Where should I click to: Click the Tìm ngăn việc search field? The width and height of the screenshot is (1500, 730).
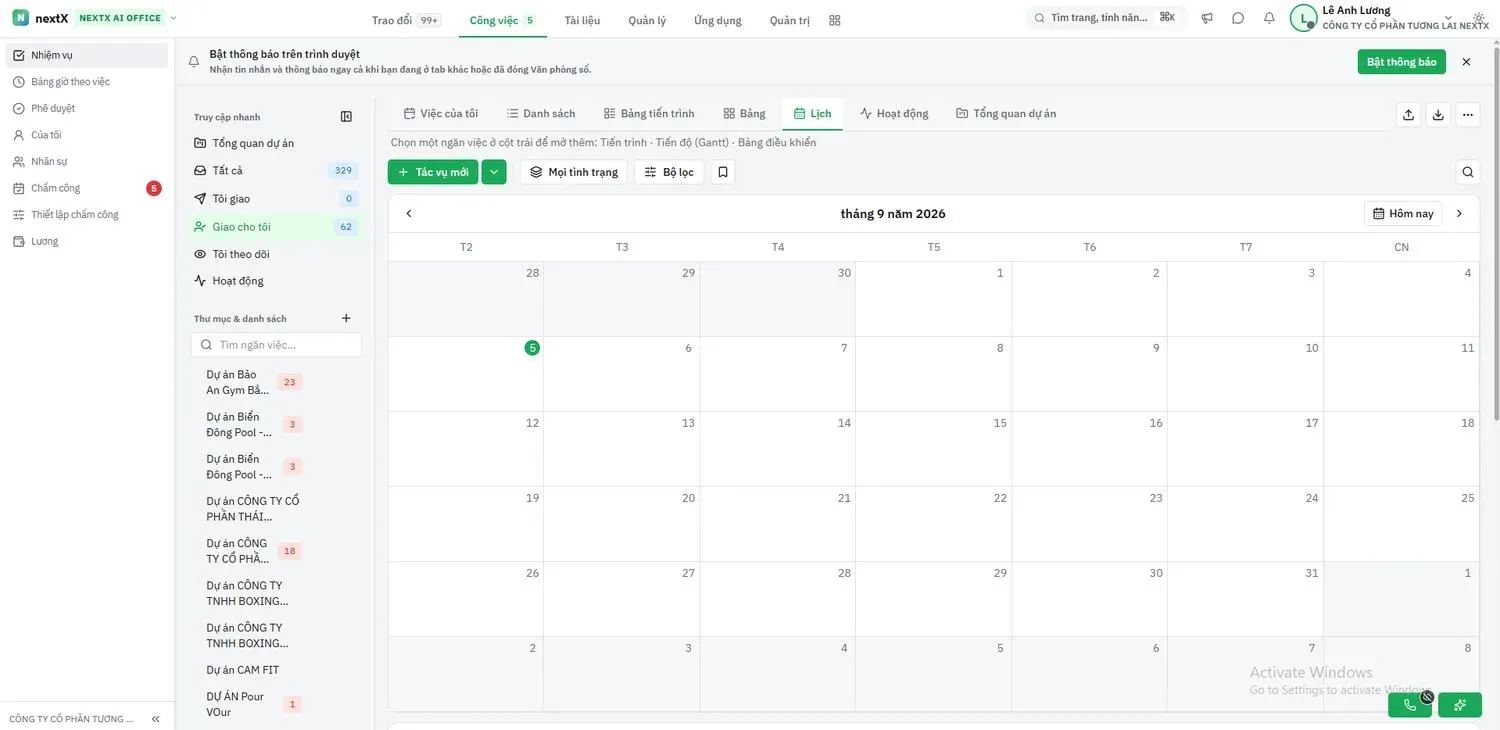point(276,344)
